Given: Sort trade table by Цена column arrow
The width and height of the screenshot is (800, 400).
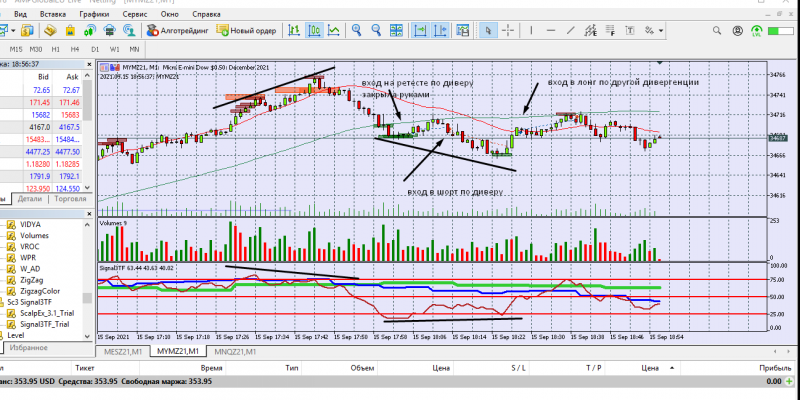Looking at the screenshot, I should 671,367.
